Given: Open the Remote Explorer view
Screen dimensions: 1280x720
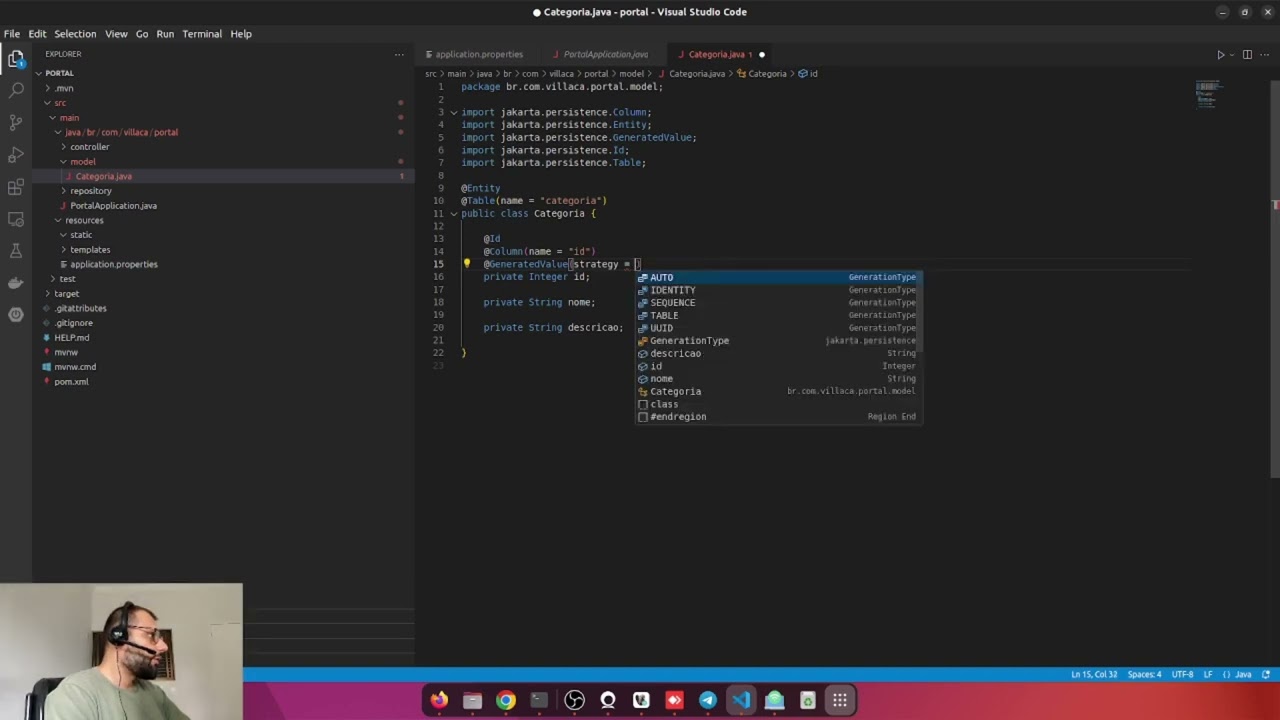Looking at the screenshot, I should [16, 219].
